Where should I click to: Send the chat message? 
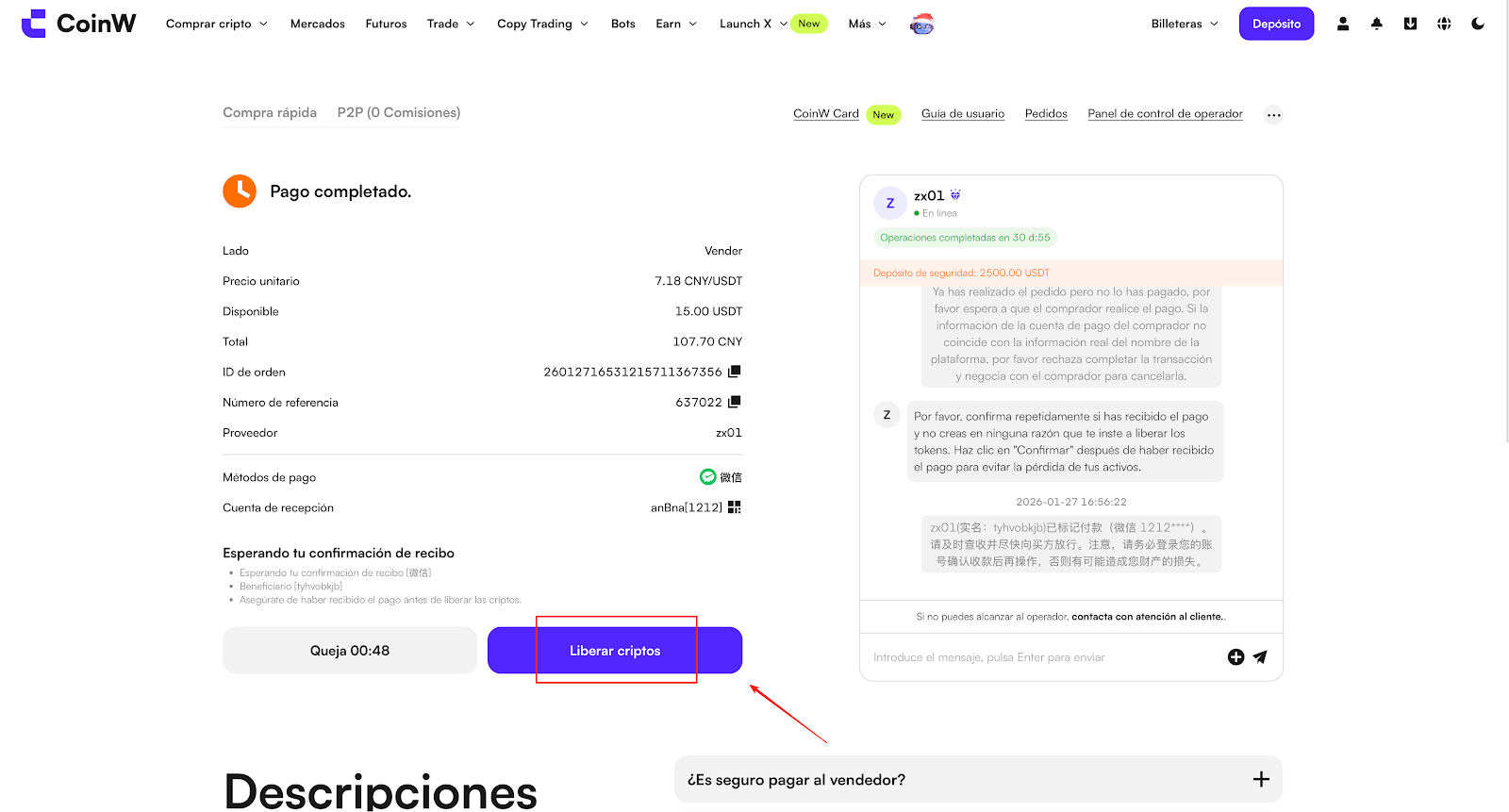1260,657
